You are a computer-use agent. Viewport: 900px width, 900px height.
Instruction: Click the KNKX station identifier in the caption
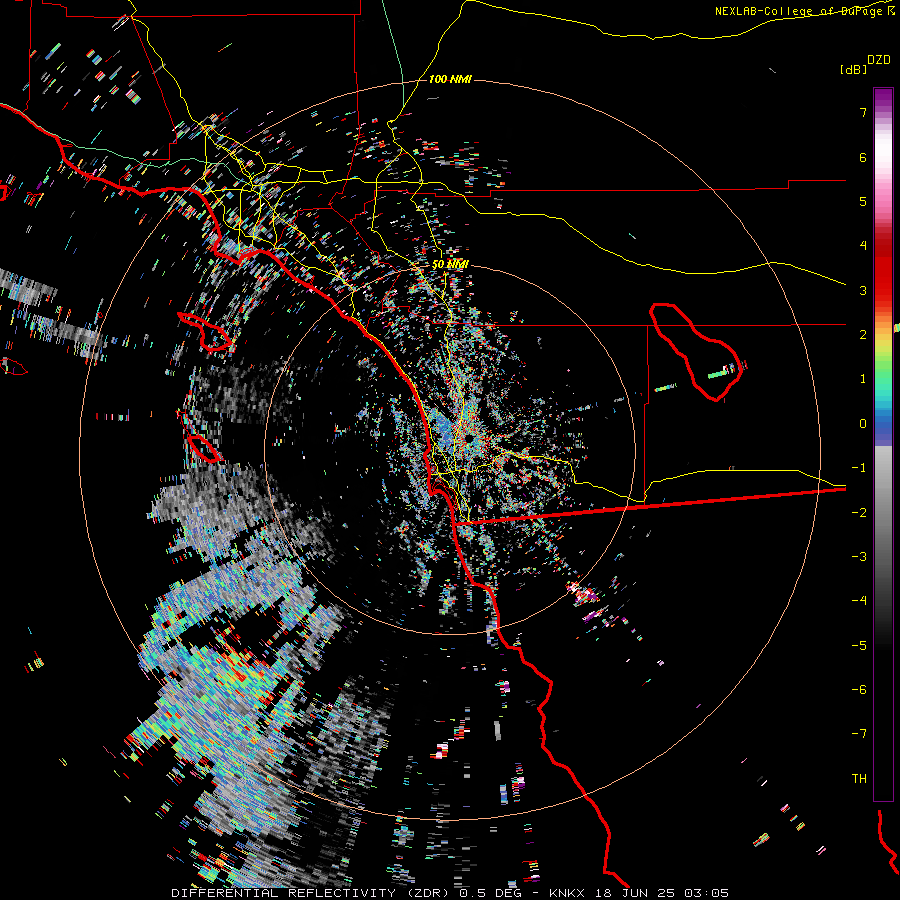coord(567,893)
